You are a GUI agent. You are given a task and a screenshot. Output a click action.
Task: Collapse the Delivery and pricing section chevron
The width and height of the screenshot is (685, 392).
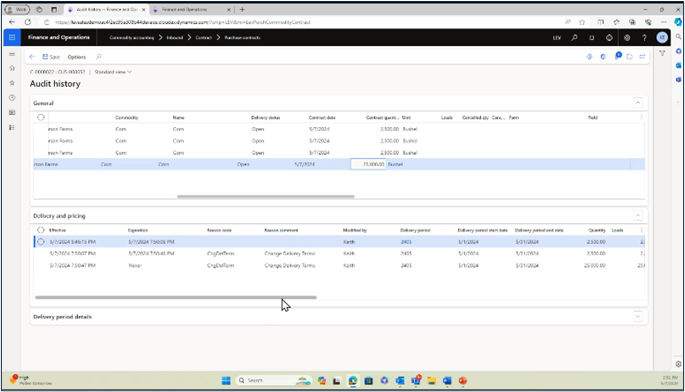tap(638, 215)
